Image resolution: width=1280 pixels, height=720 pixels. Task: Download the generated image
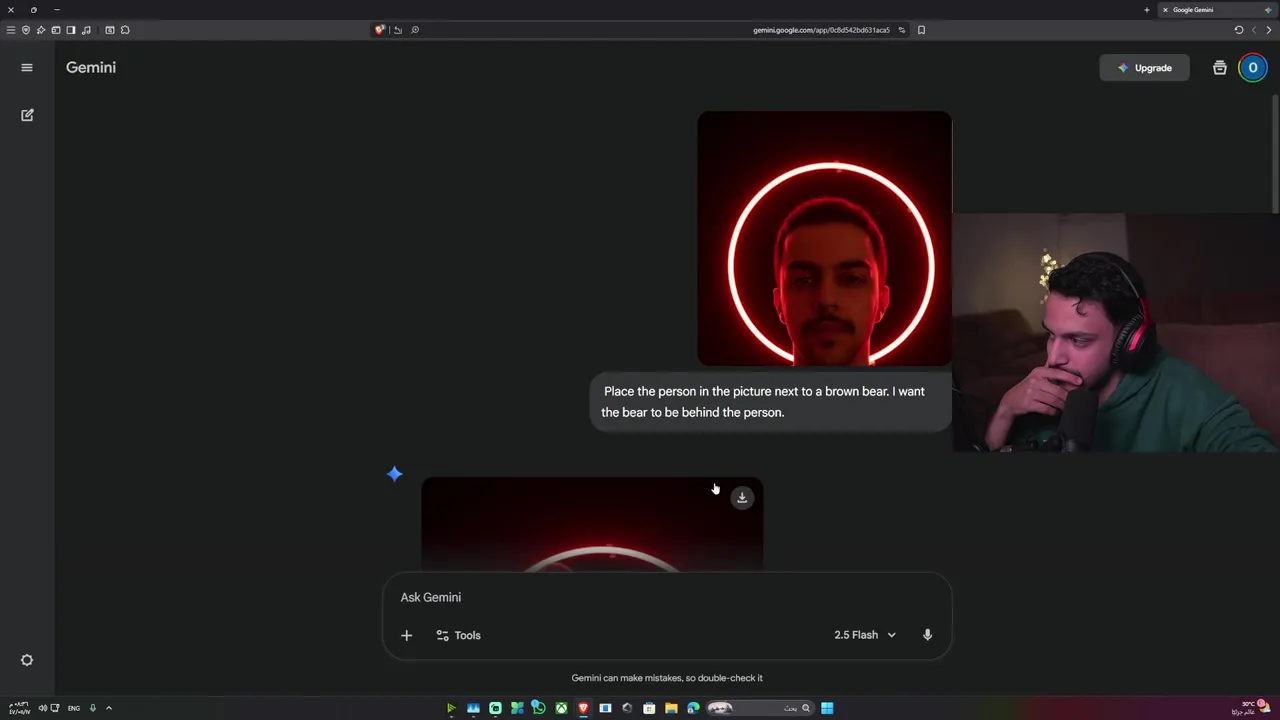point(742,497)
